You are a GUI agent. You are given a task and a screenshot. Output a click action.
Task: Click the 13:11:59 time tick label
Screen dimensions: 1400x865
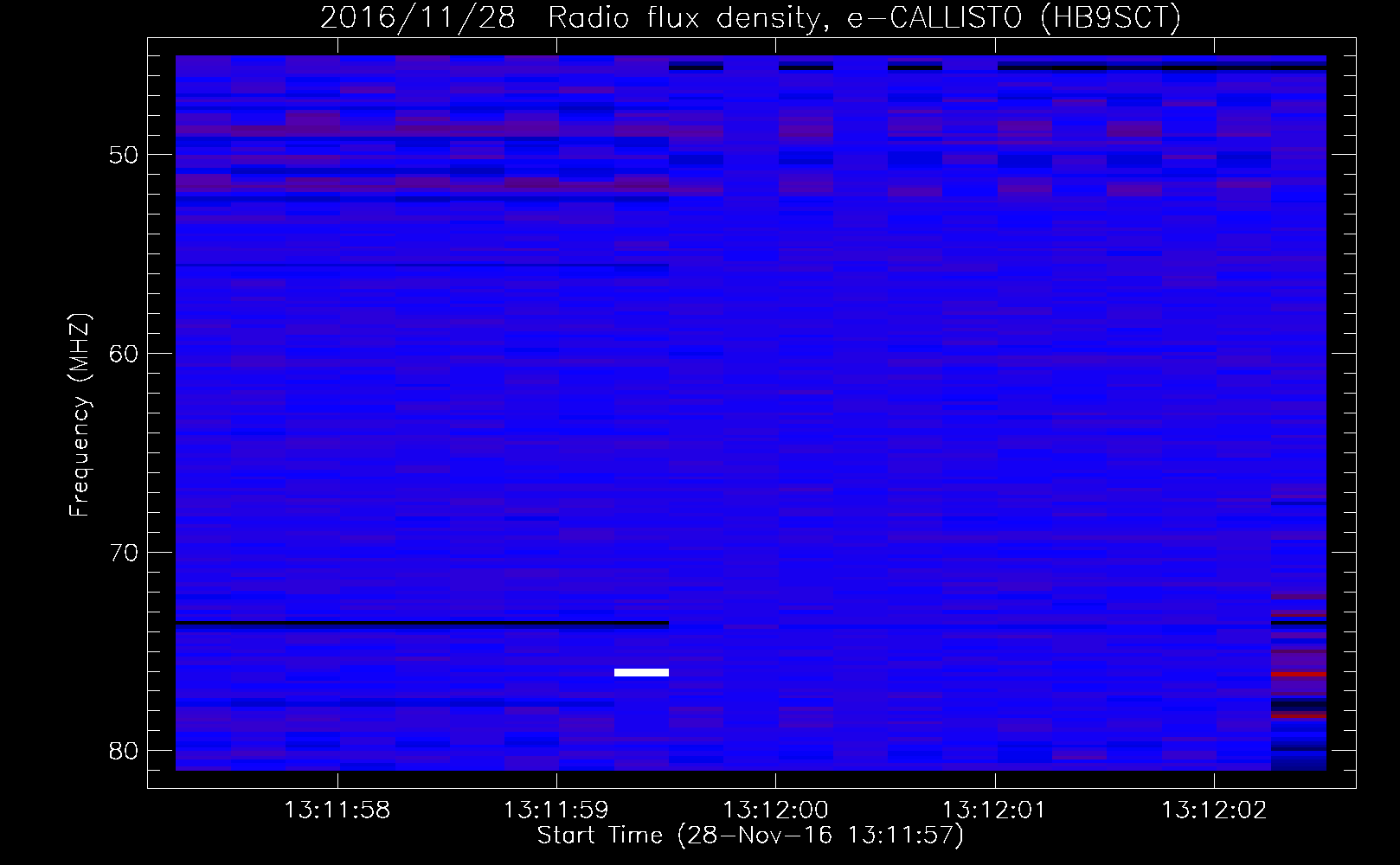point(556,811)
